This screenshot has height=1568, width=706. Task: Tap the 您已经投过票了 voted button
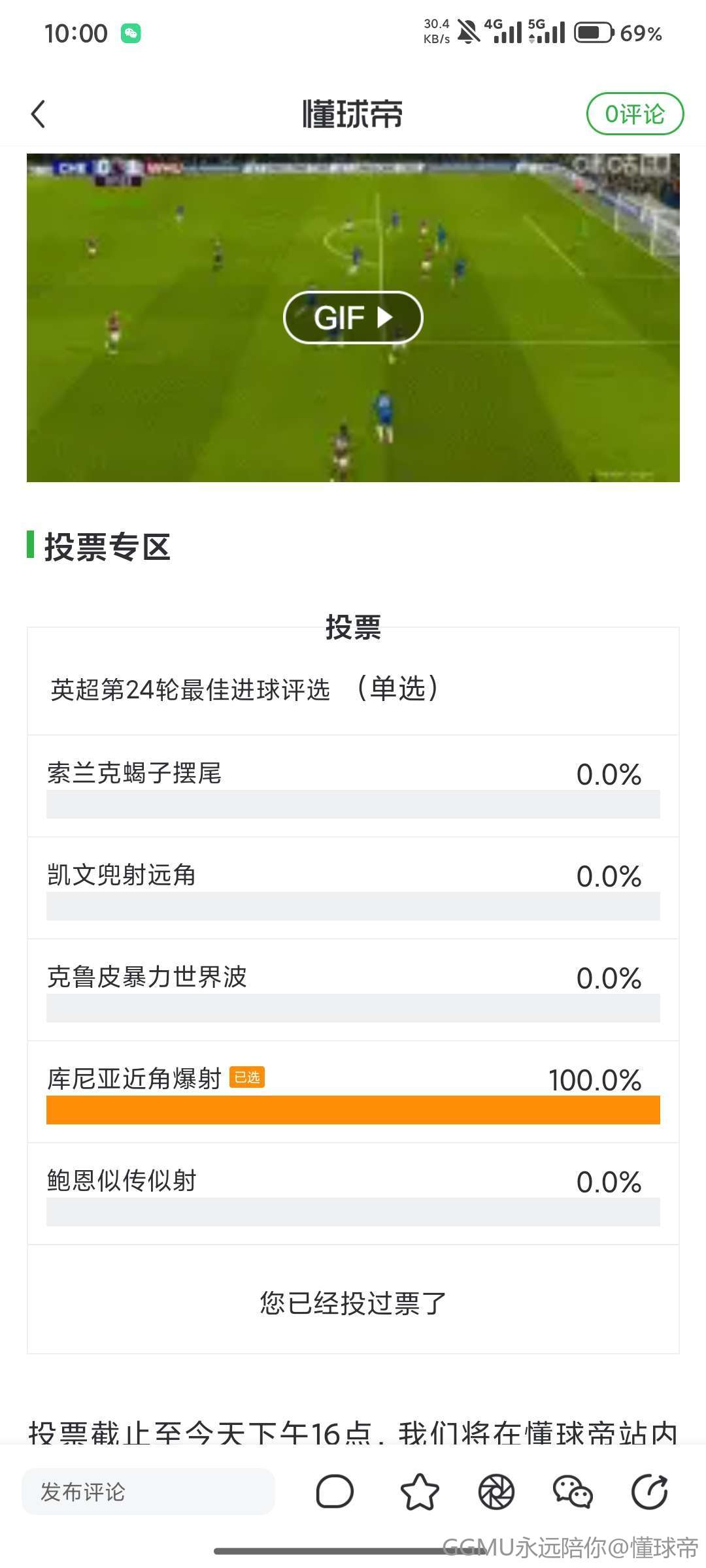353,1303
